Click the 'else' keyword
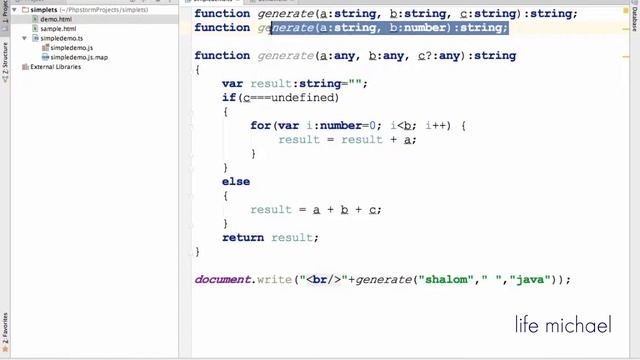 pyautogui.click(x=236, y=182)
